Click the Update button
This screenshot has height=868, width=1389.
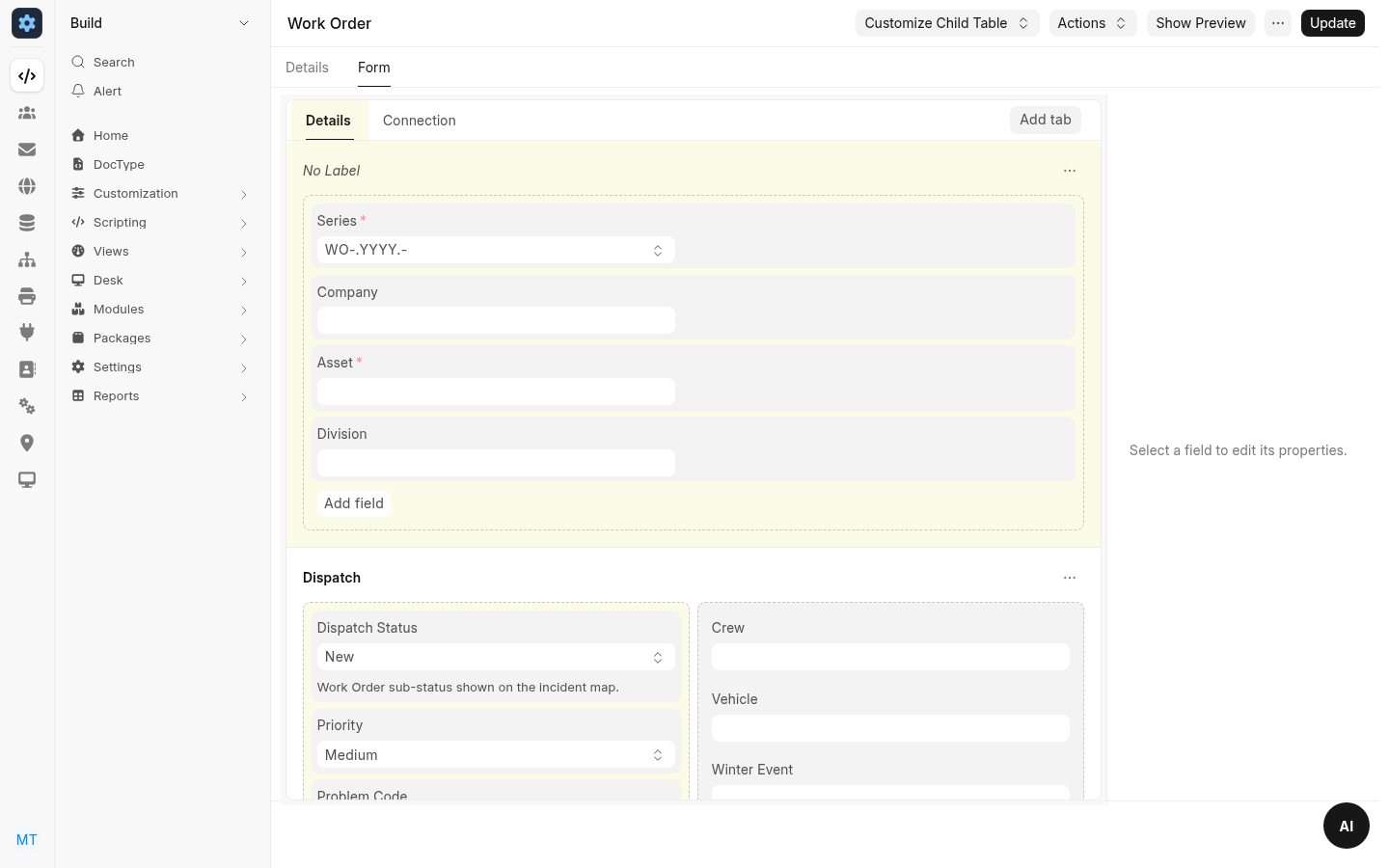click(1333, 23)
